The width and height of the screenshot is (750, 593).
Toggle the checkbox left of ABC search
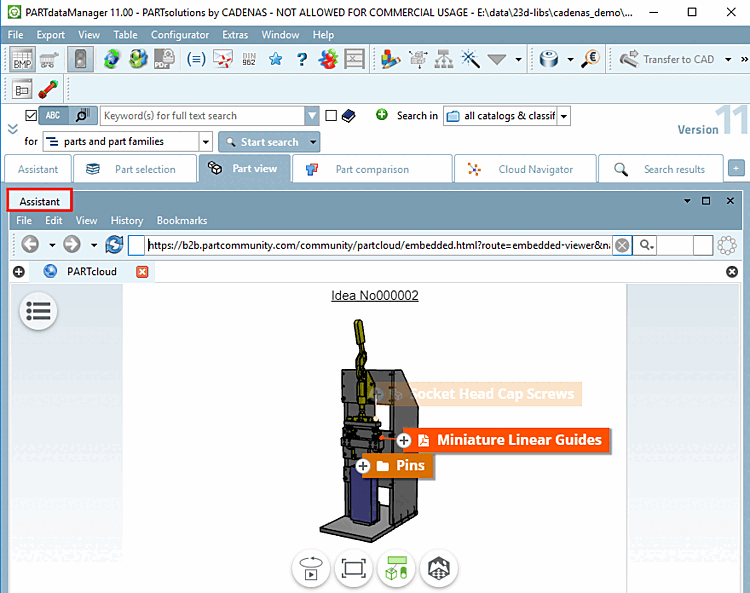[x=31, y=115]
